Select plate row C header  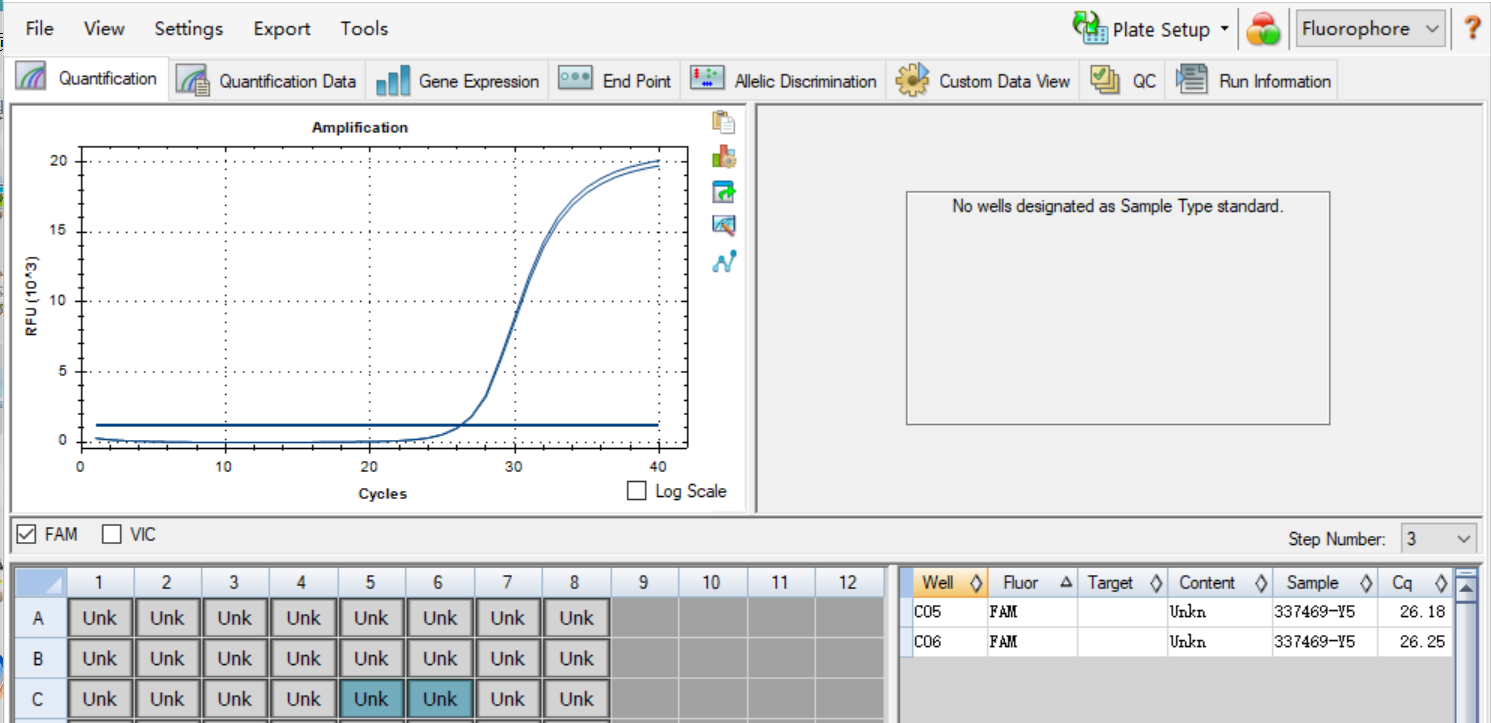[x=40, y=699]
